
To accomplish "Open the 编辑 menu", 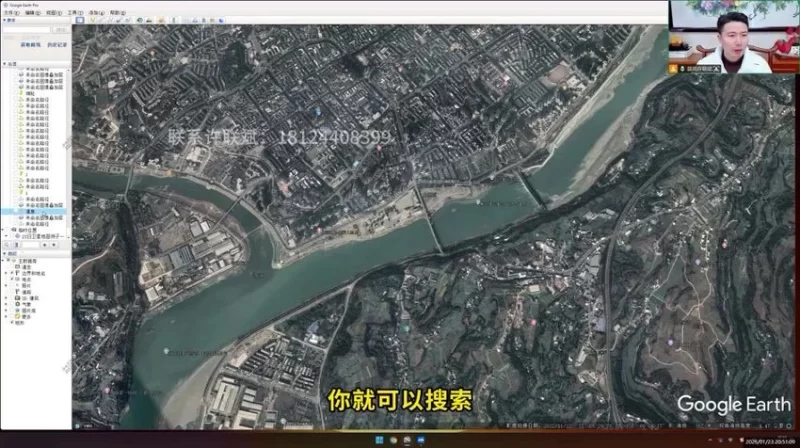I will pyautogui.click(x=33, y=12).
